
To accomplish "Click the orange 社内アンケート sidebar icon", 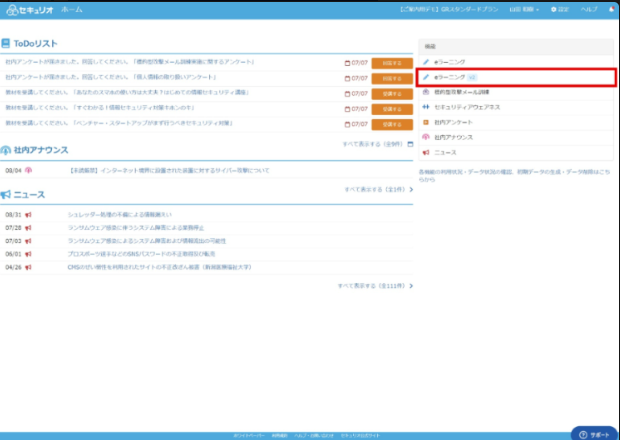I will click(x=426, y=122).
